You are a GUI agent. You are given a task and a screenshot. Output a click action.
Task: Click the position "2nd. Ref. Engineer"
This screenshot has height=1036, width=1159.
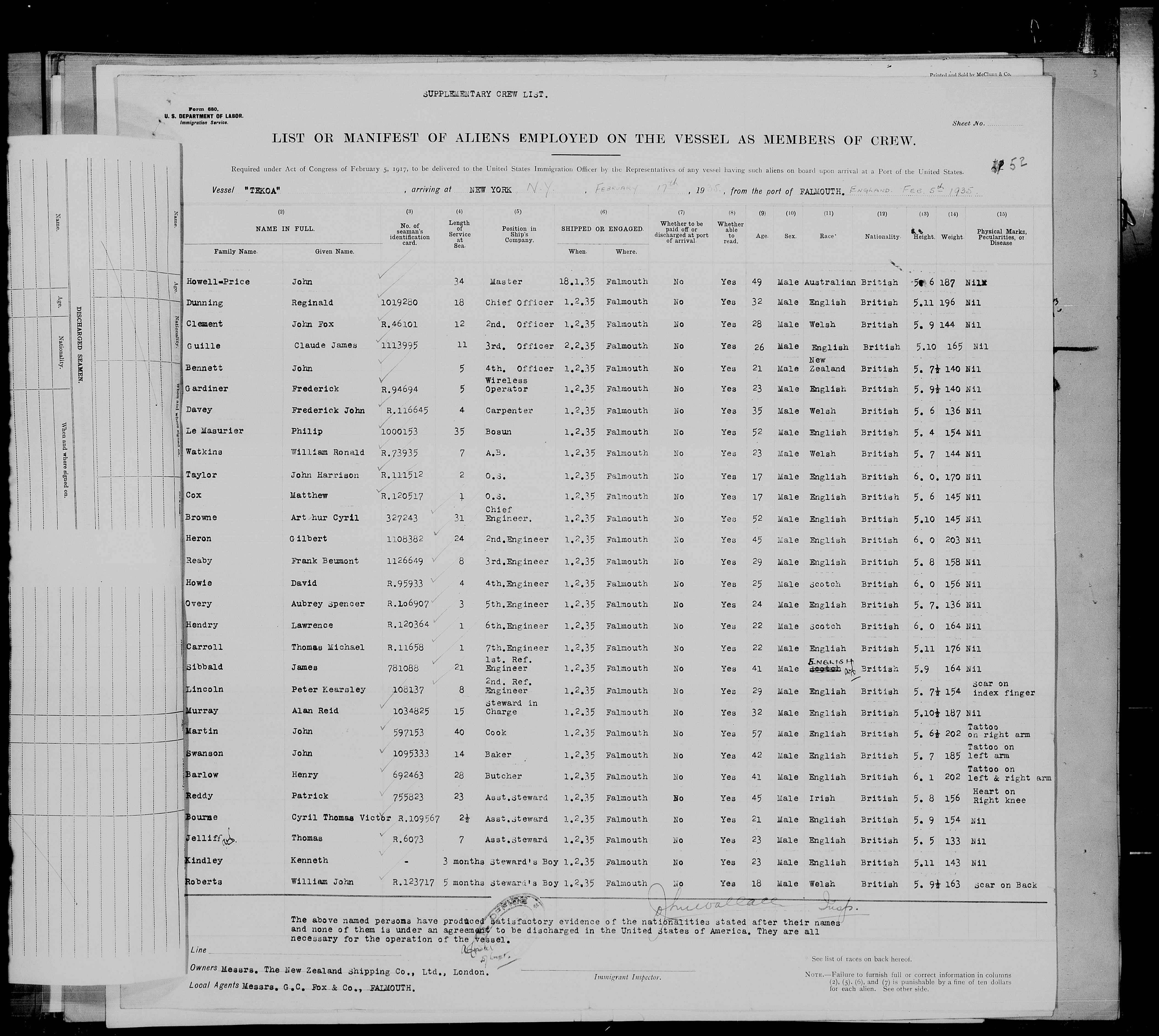[x=509, y=687]
